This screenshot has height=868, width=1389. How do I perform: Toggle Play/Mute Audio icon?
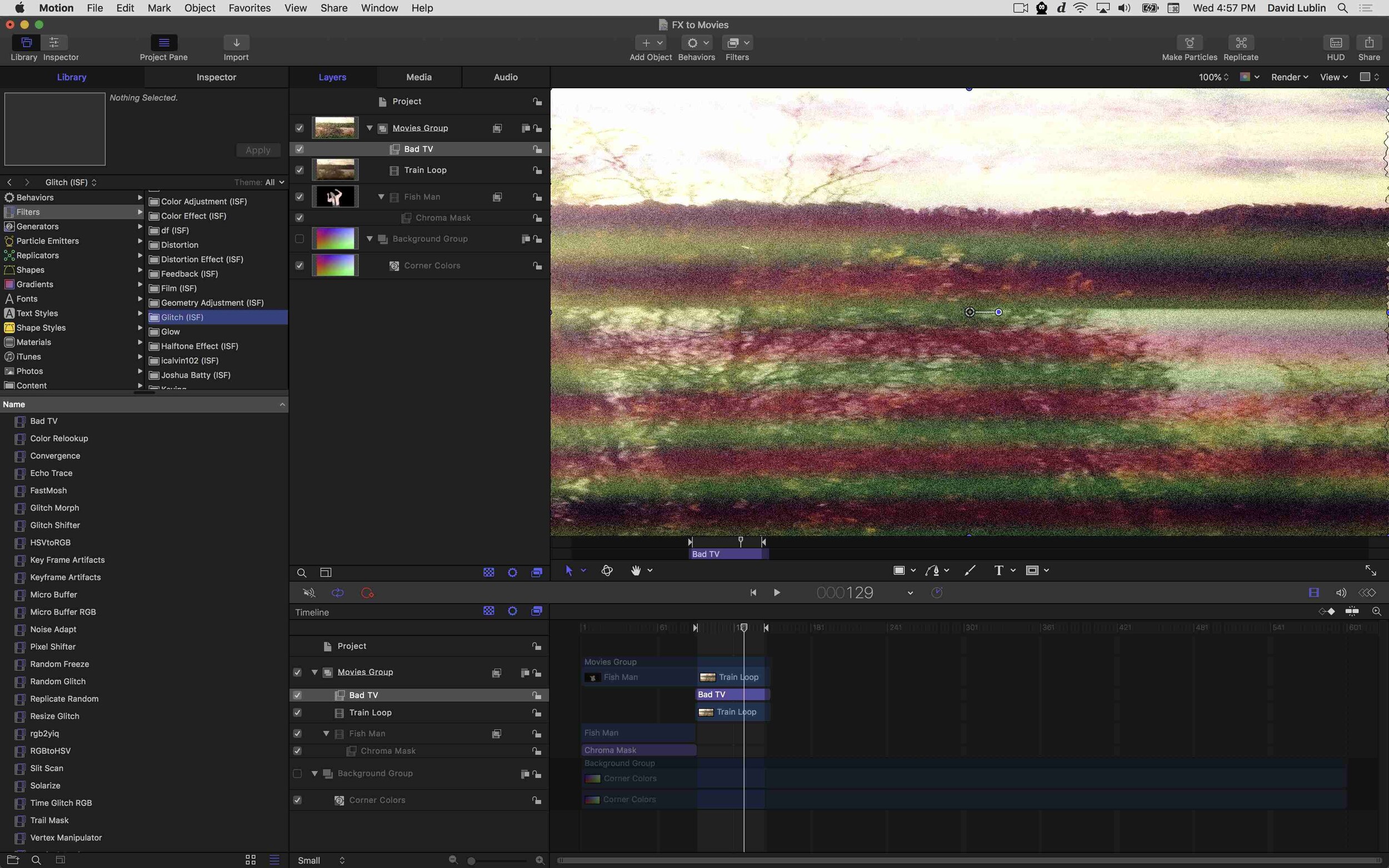[x=309, y=593]
